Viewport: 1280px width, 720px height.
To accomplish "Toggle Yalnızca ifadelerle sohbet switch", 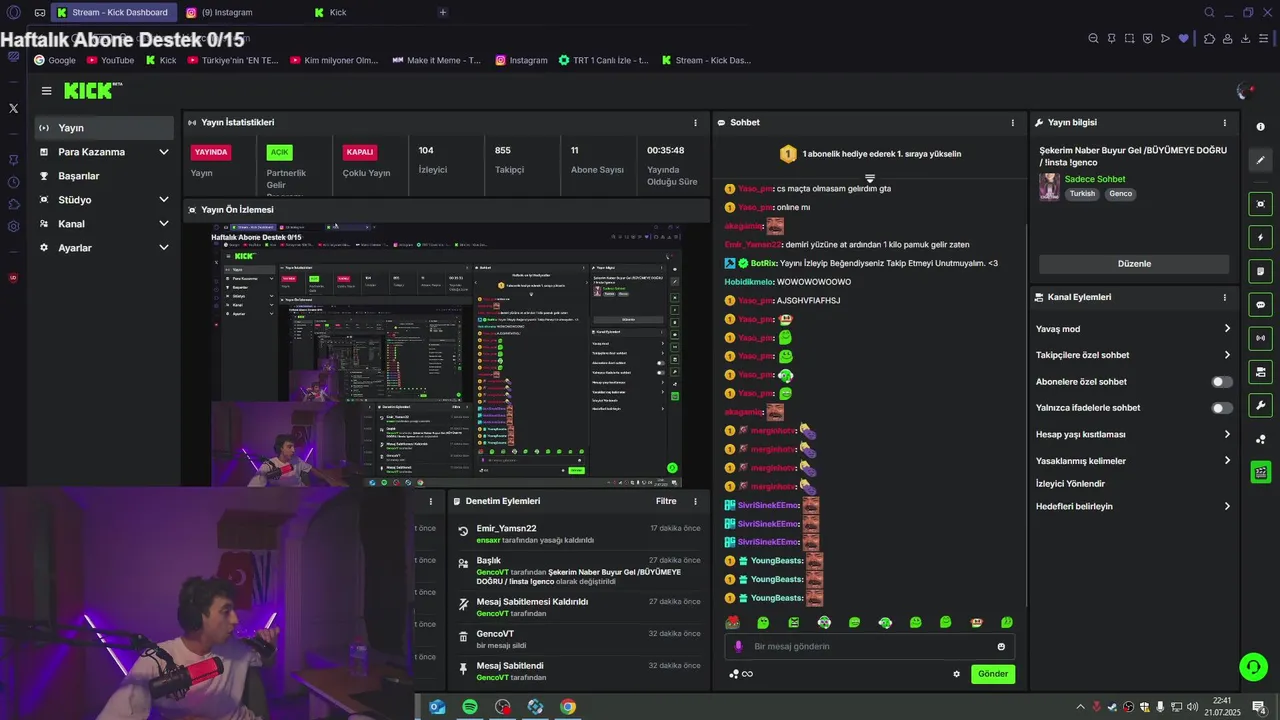I will pos(1222,408).
